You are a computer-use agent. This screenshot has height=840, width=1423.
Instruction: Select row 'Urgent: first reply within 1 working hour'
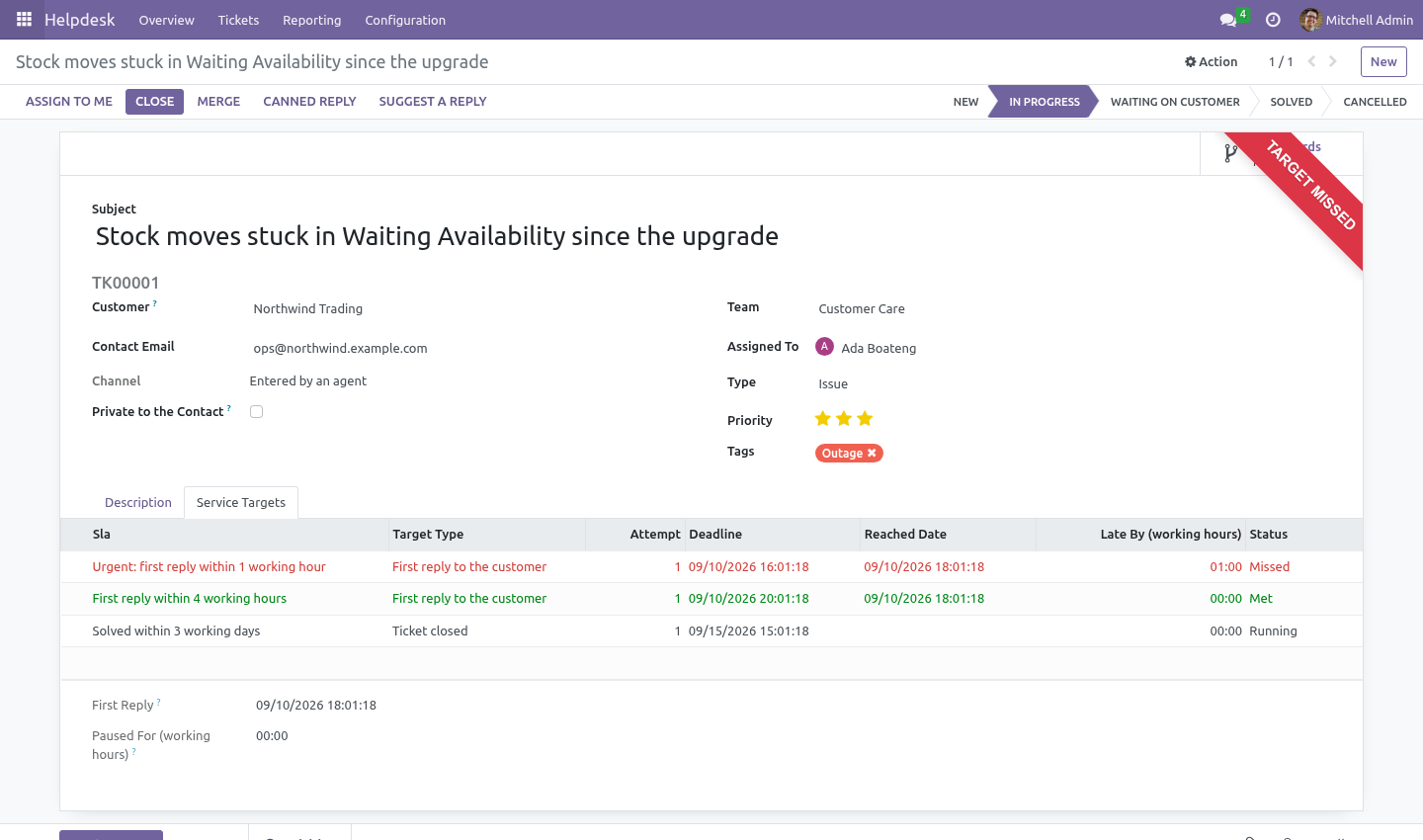coord(711,567)
